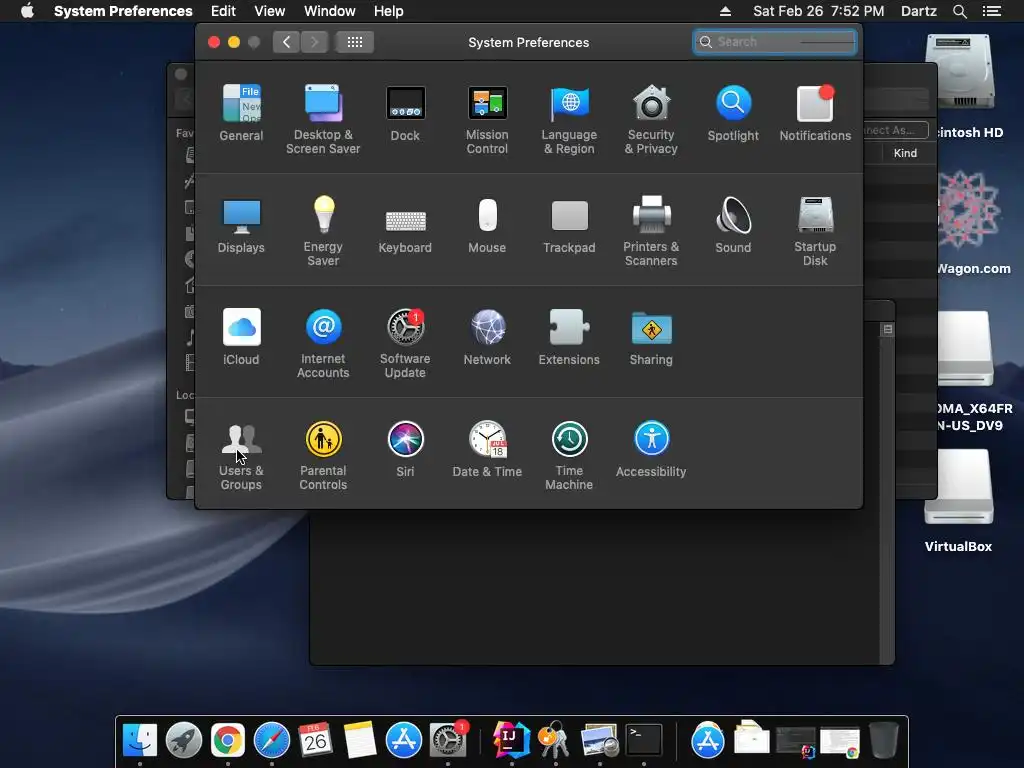
Task: Open IntelliJ IDEA from the Dock
Action: pos(511,741)
